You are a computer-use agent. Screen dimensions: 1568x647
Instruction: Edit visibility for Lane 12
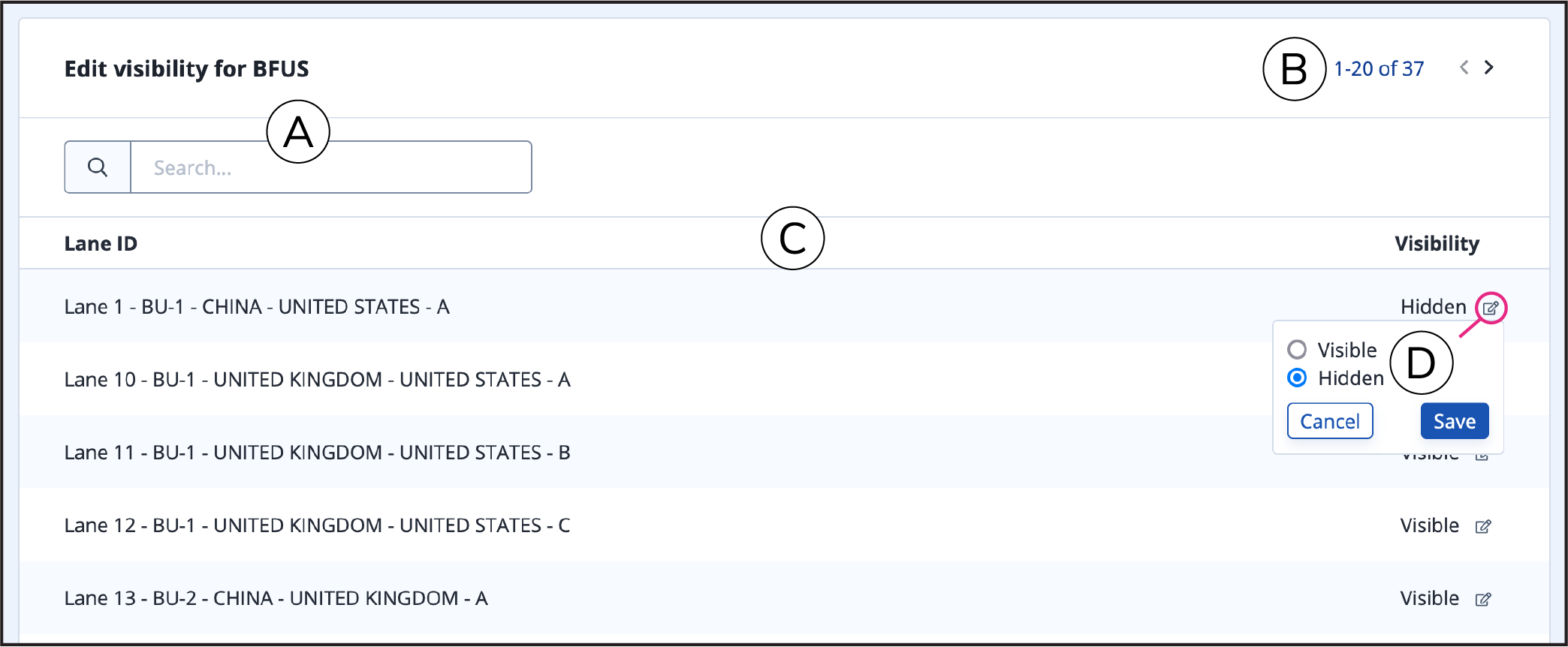point(1483,526)
